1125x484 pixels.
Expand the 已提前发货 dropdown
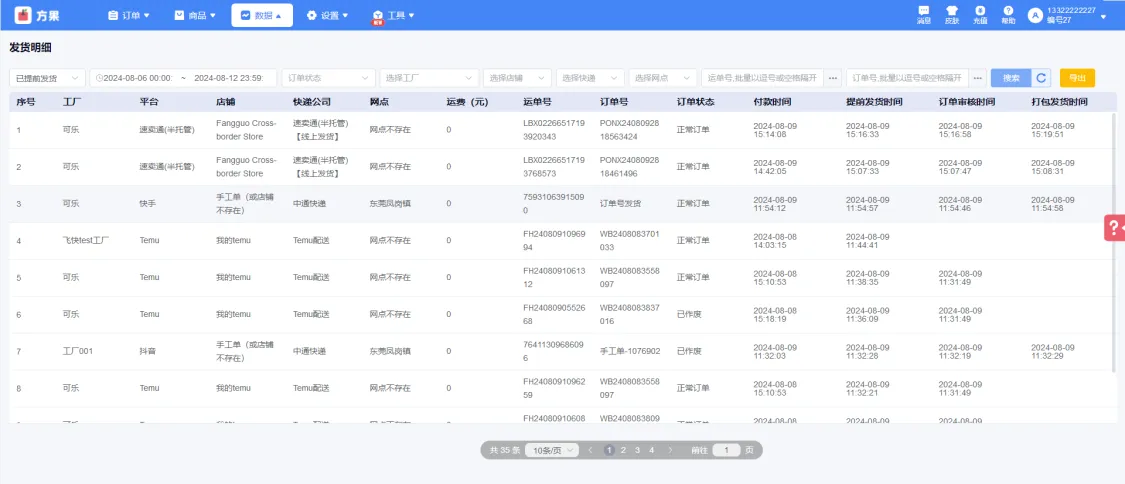tap(47, 78)
